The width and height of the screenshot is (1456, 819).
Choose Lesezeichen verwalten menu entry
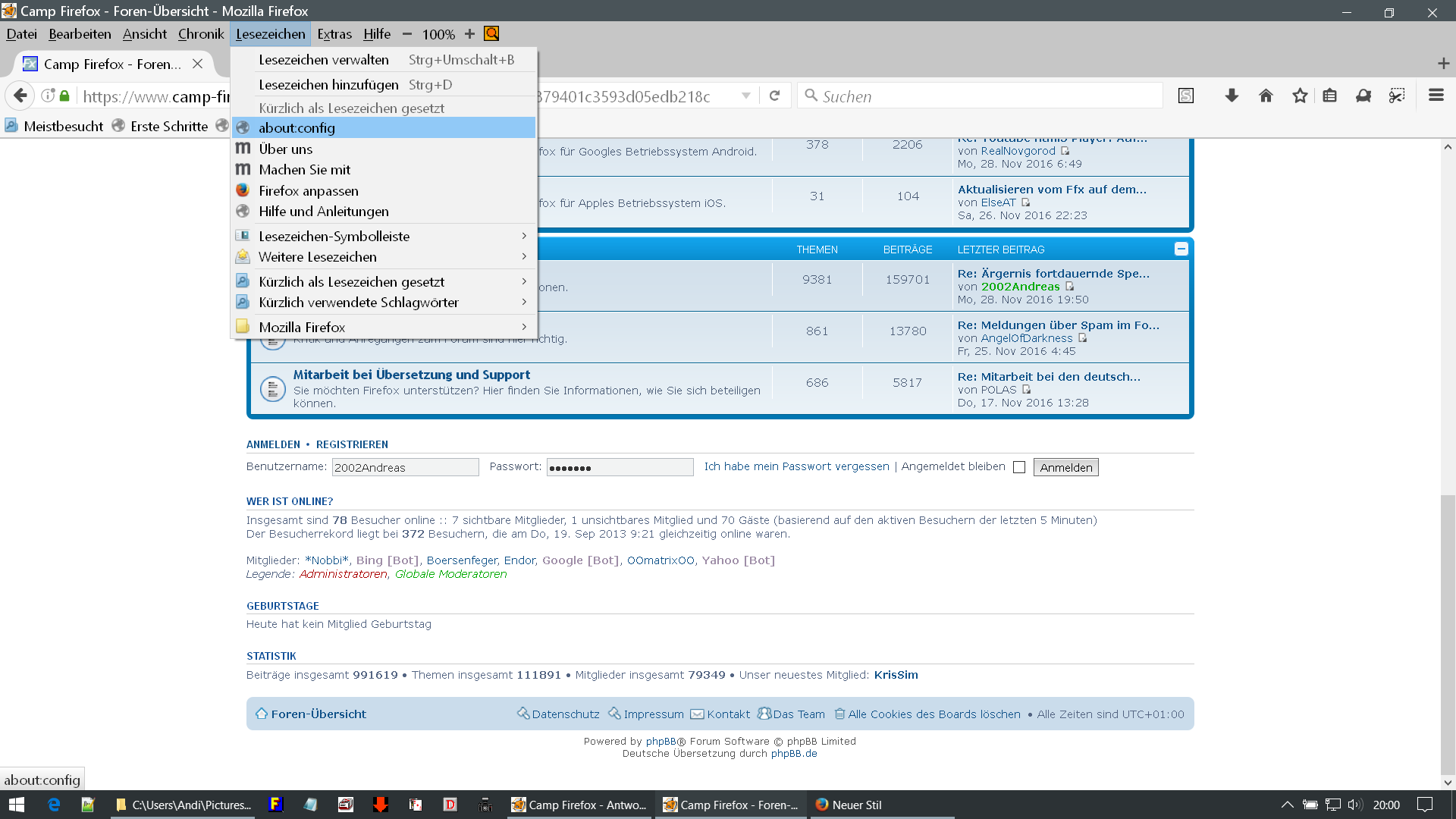(324, 60)
